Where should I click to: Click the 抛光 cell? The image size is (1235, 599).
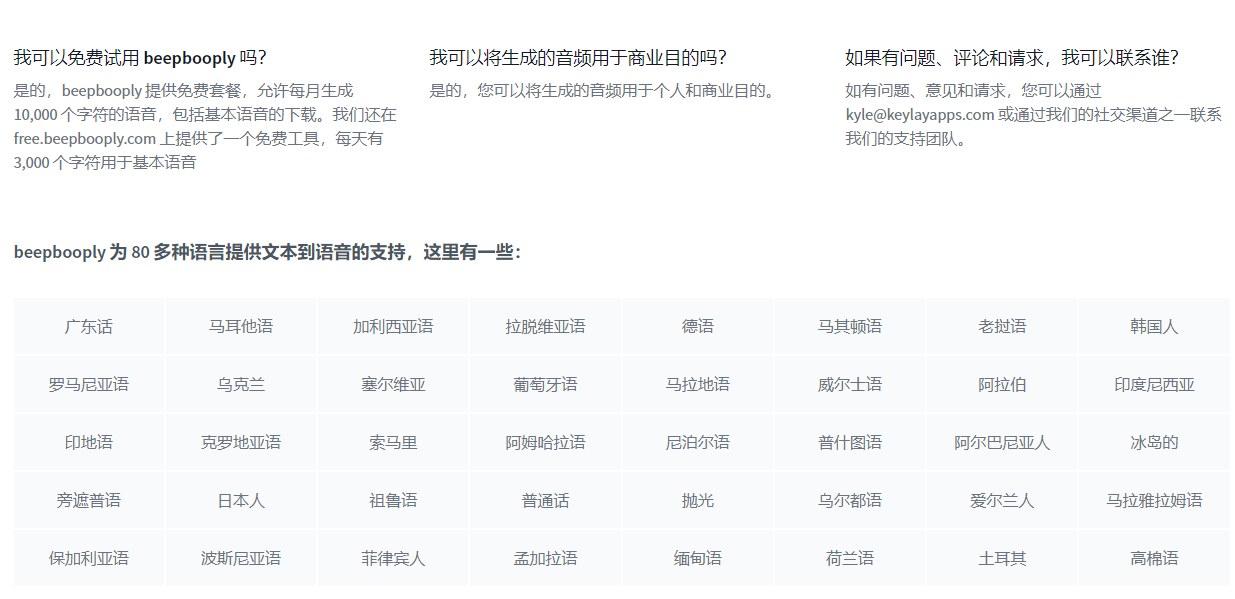point(697,500)
